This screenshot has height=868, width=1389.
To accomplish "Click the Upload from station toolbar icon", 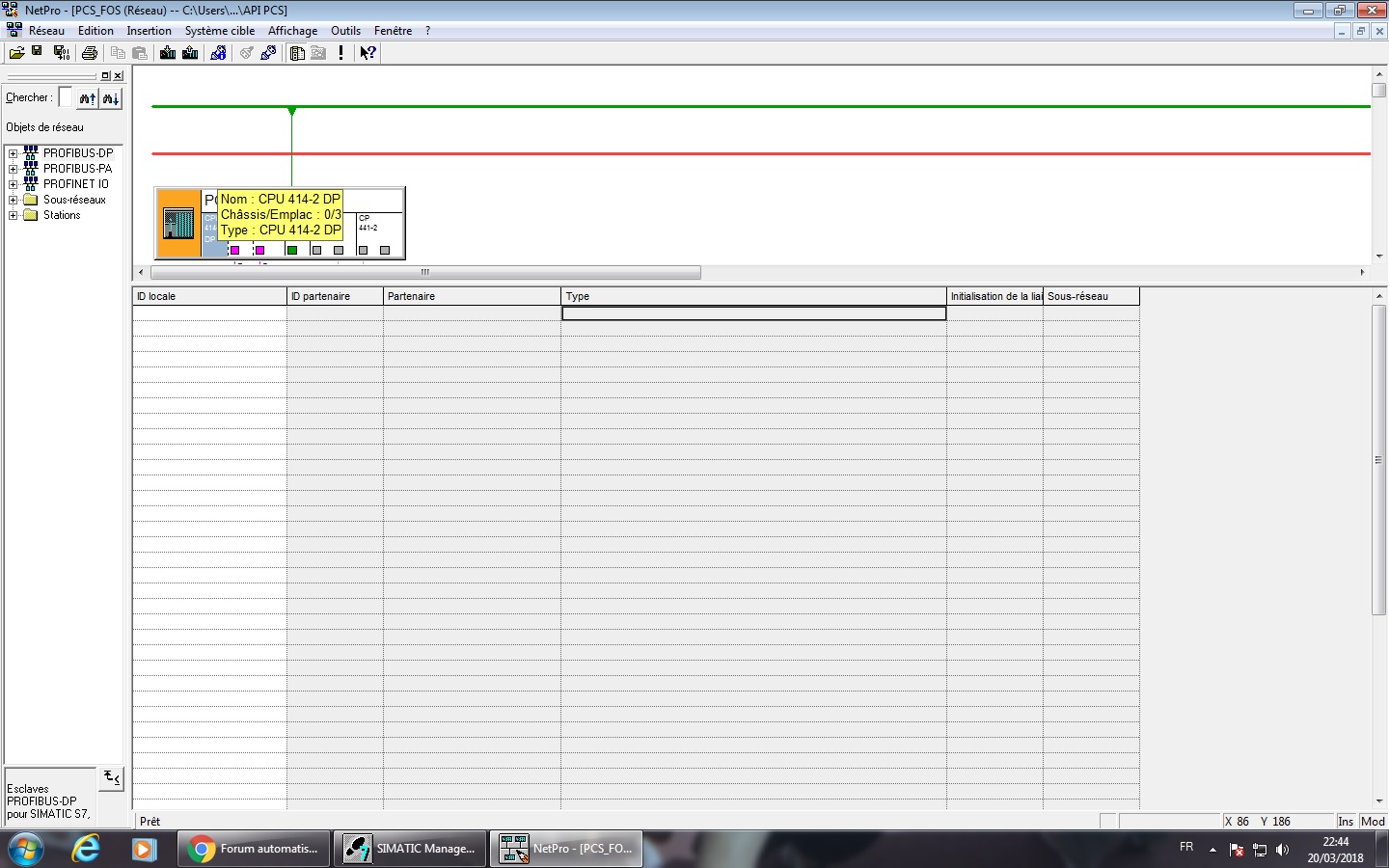I will click(190, 53).
